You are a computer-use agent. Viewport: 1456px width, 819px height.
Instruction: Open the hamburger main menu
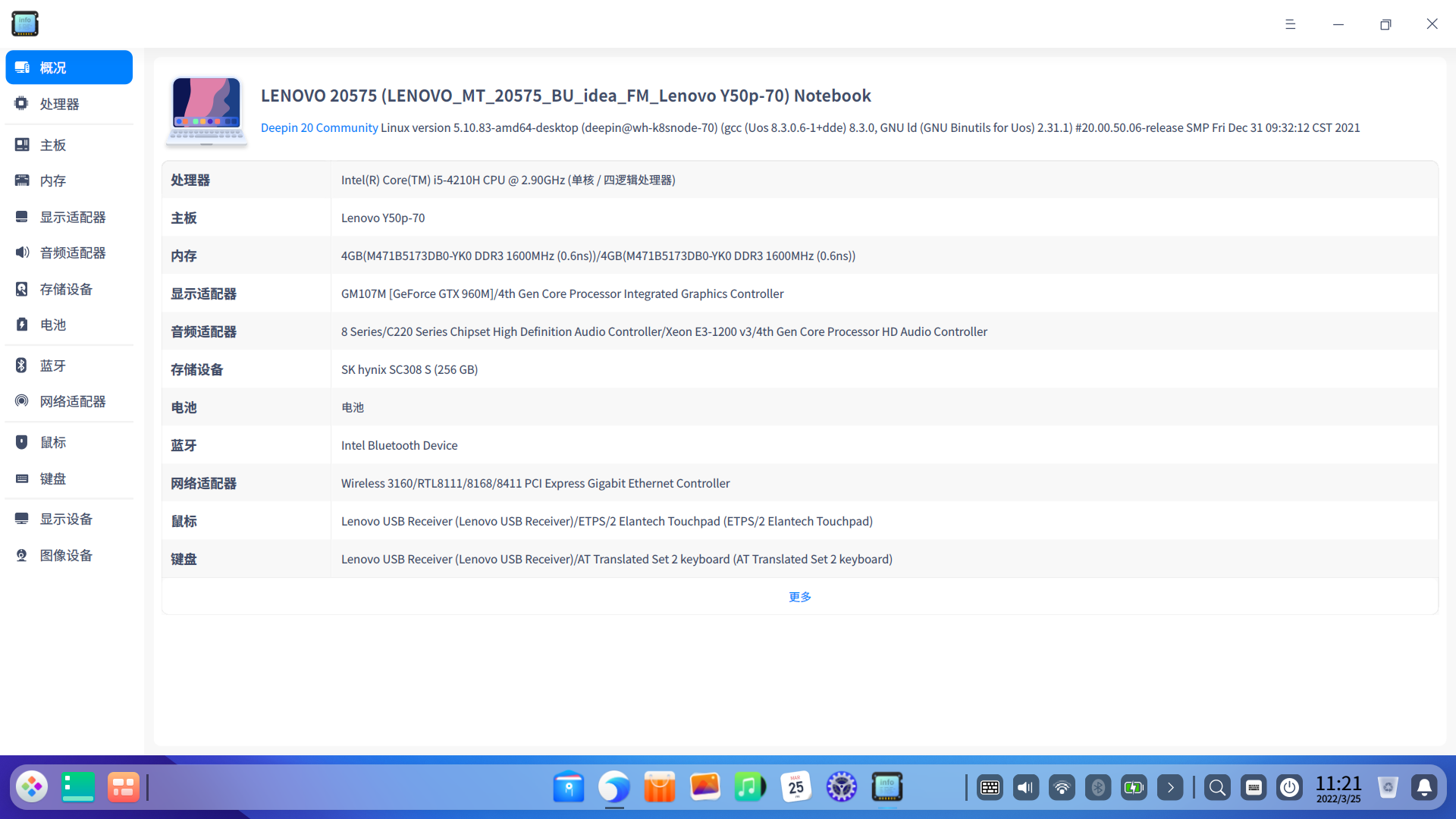point(1290,24)
